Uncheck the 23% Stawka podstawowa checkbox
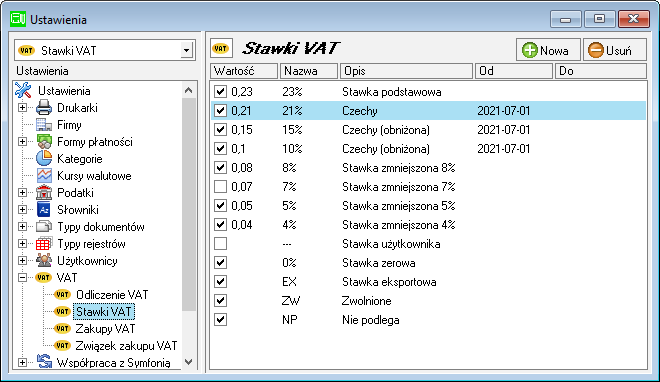This screenshot has width=660, height=382. [x=220, y=91]
